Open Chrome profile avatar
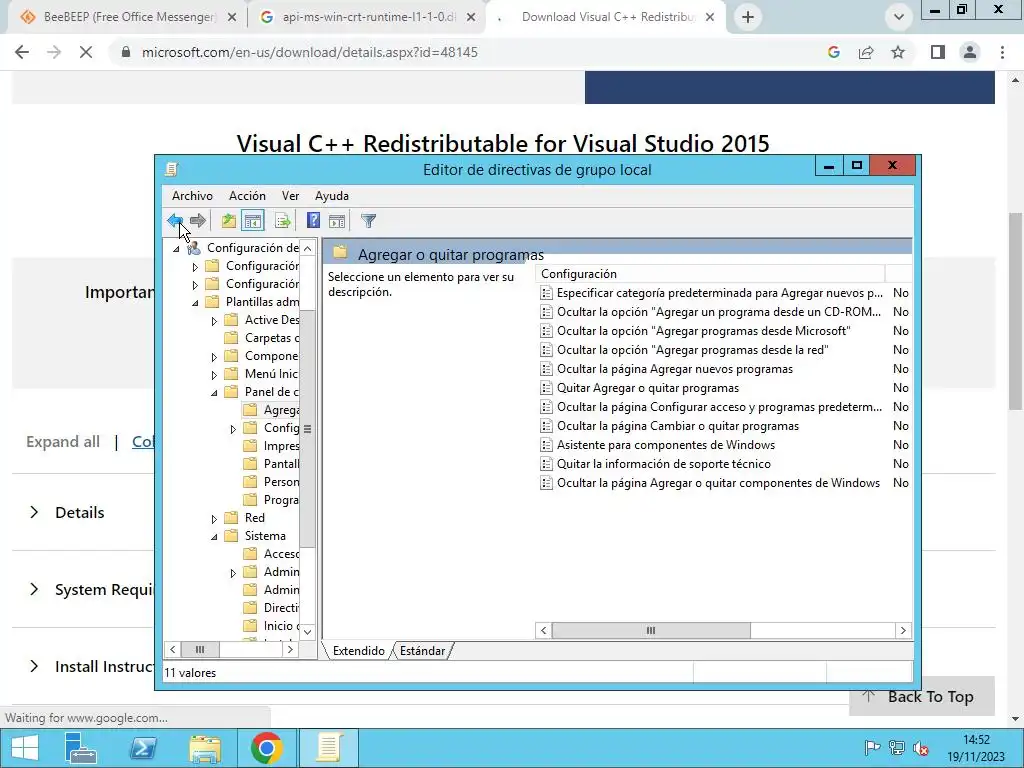This screenshot has height=768, width=1024. pyautogui.click(x=970, y=52)
